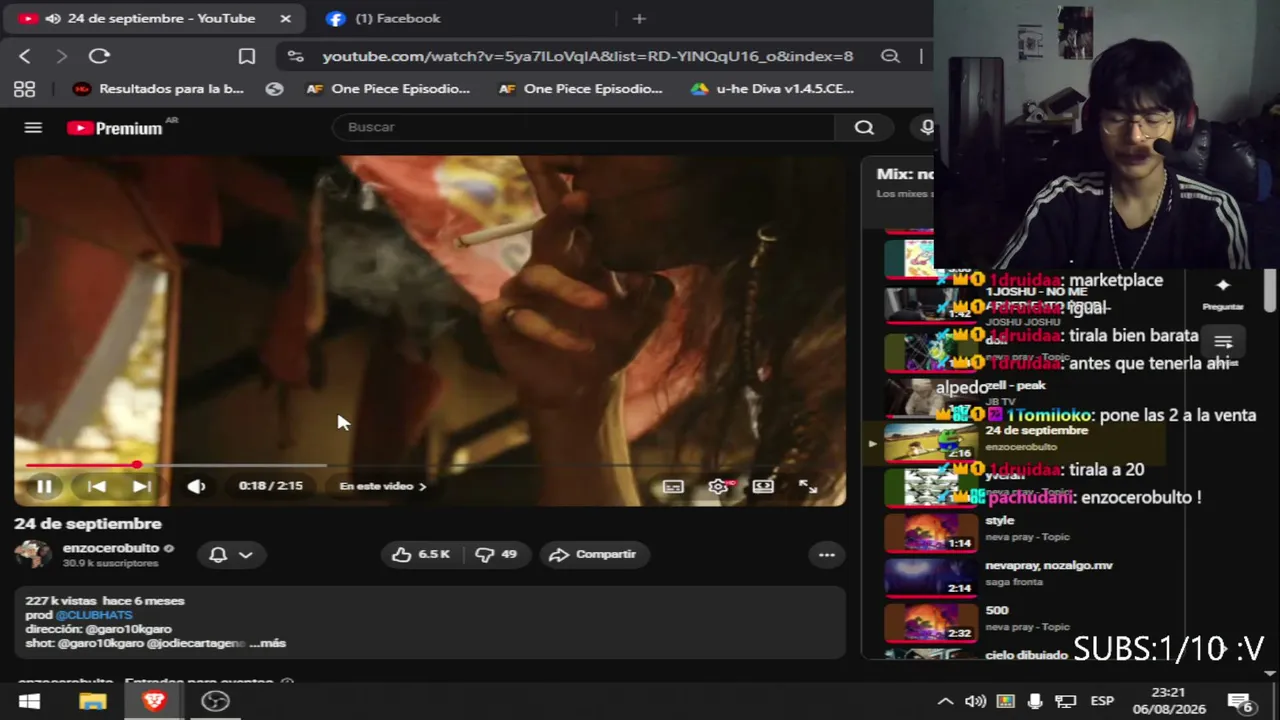Screen dimensions: 1280x720
Task: Bookmark this page with the bookmark icon
Action: (247, 56)
